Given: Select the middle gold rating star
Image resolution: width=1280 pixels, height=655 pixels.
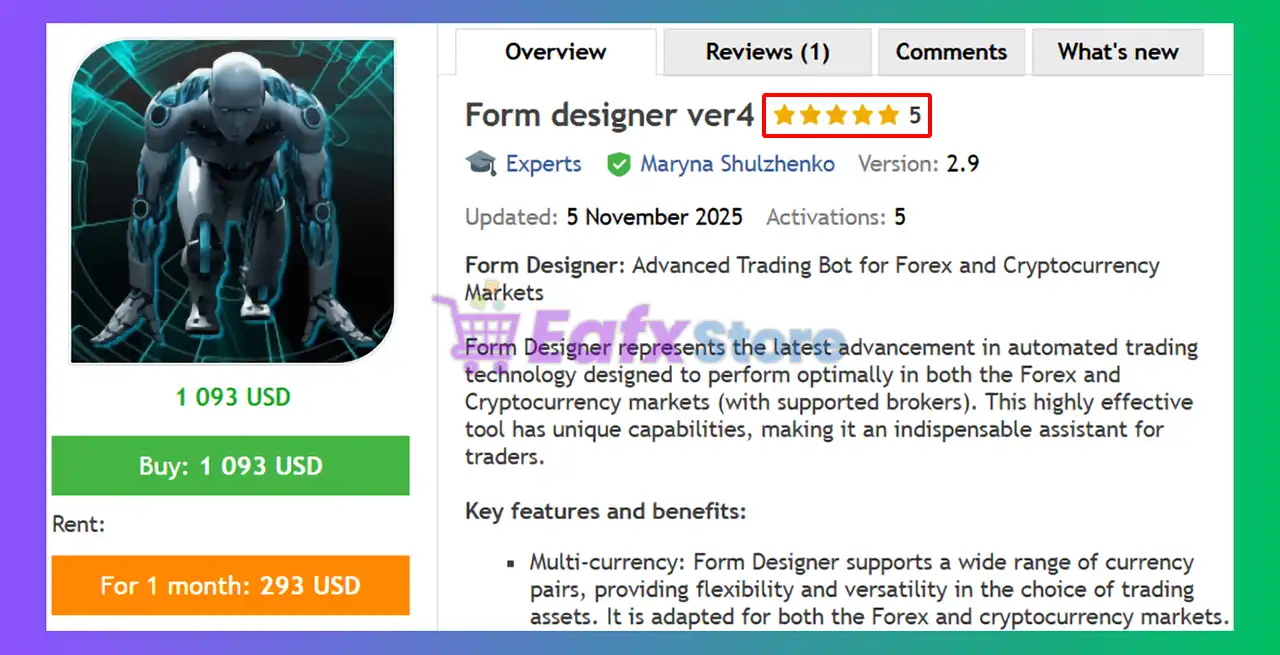Looking at the screenshot, I should (x=836, y=116).
